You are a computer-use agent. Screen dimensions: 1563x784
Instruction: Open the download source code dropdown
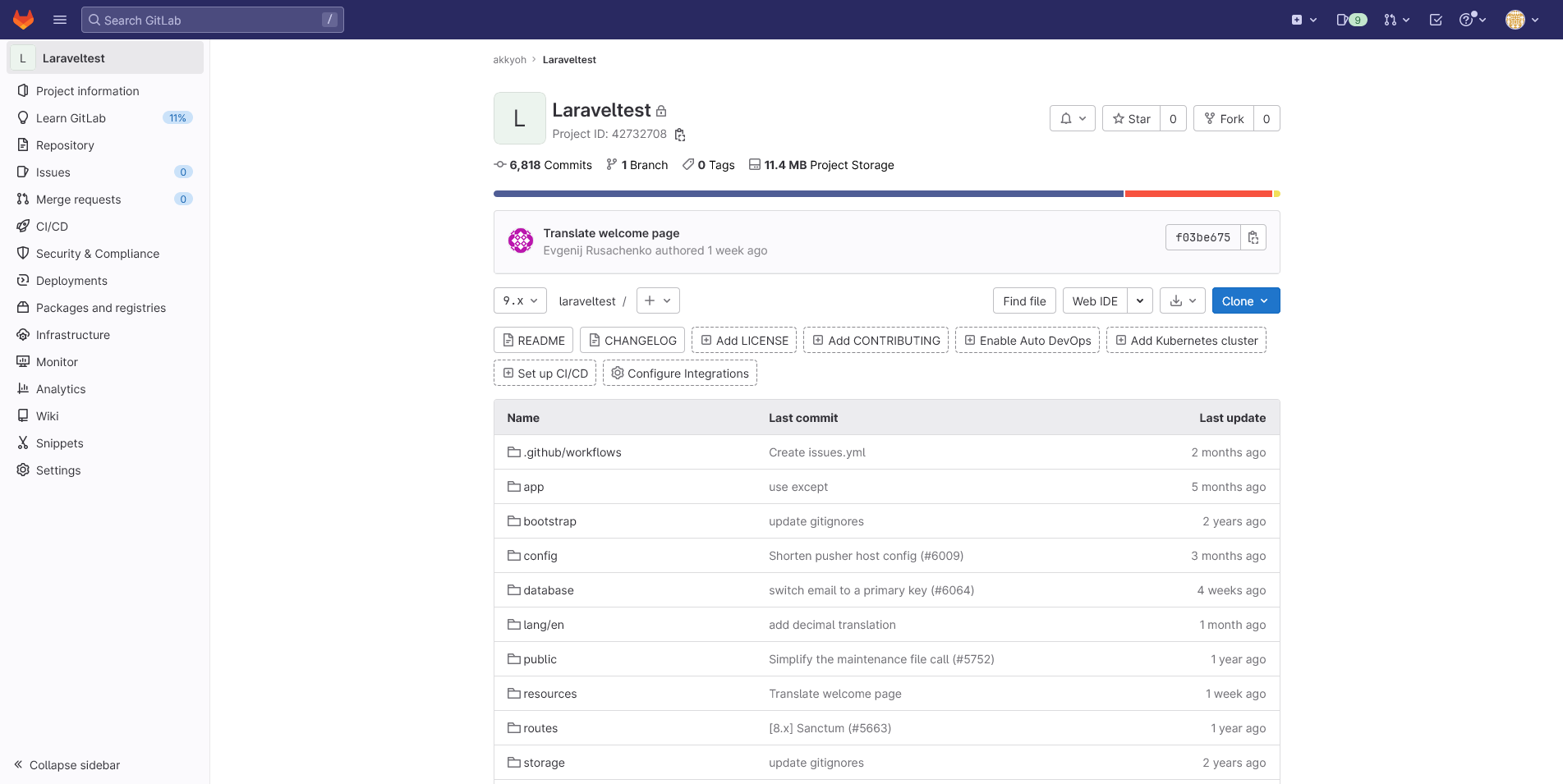coord(1183,301)
